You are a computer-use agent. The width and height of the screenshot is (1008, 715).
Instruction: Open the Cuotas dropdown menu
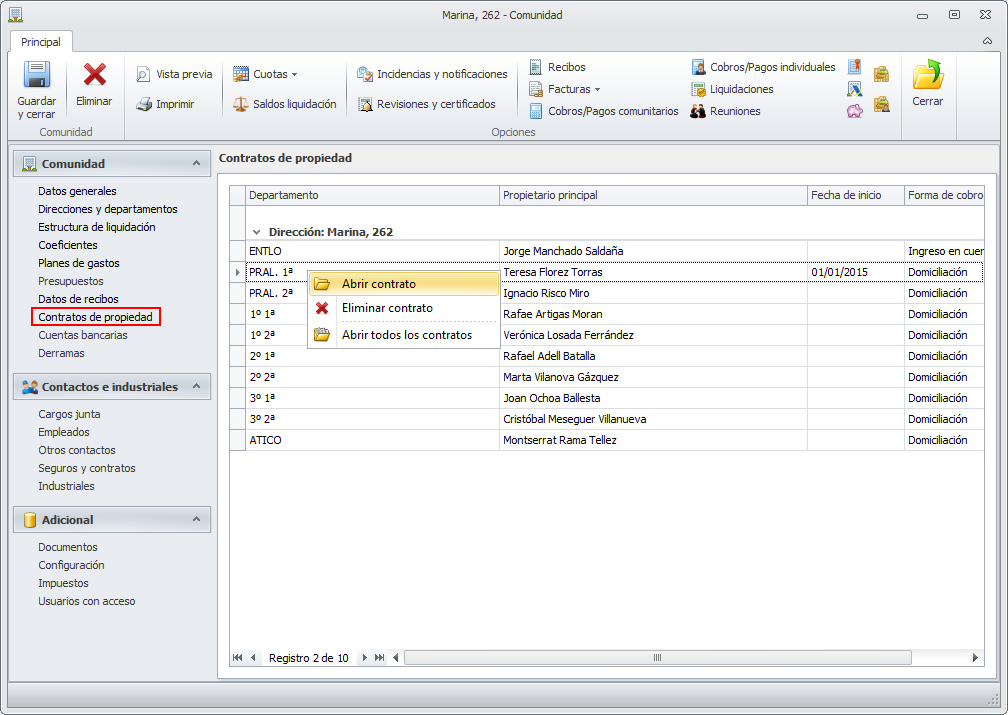(265, 74)
